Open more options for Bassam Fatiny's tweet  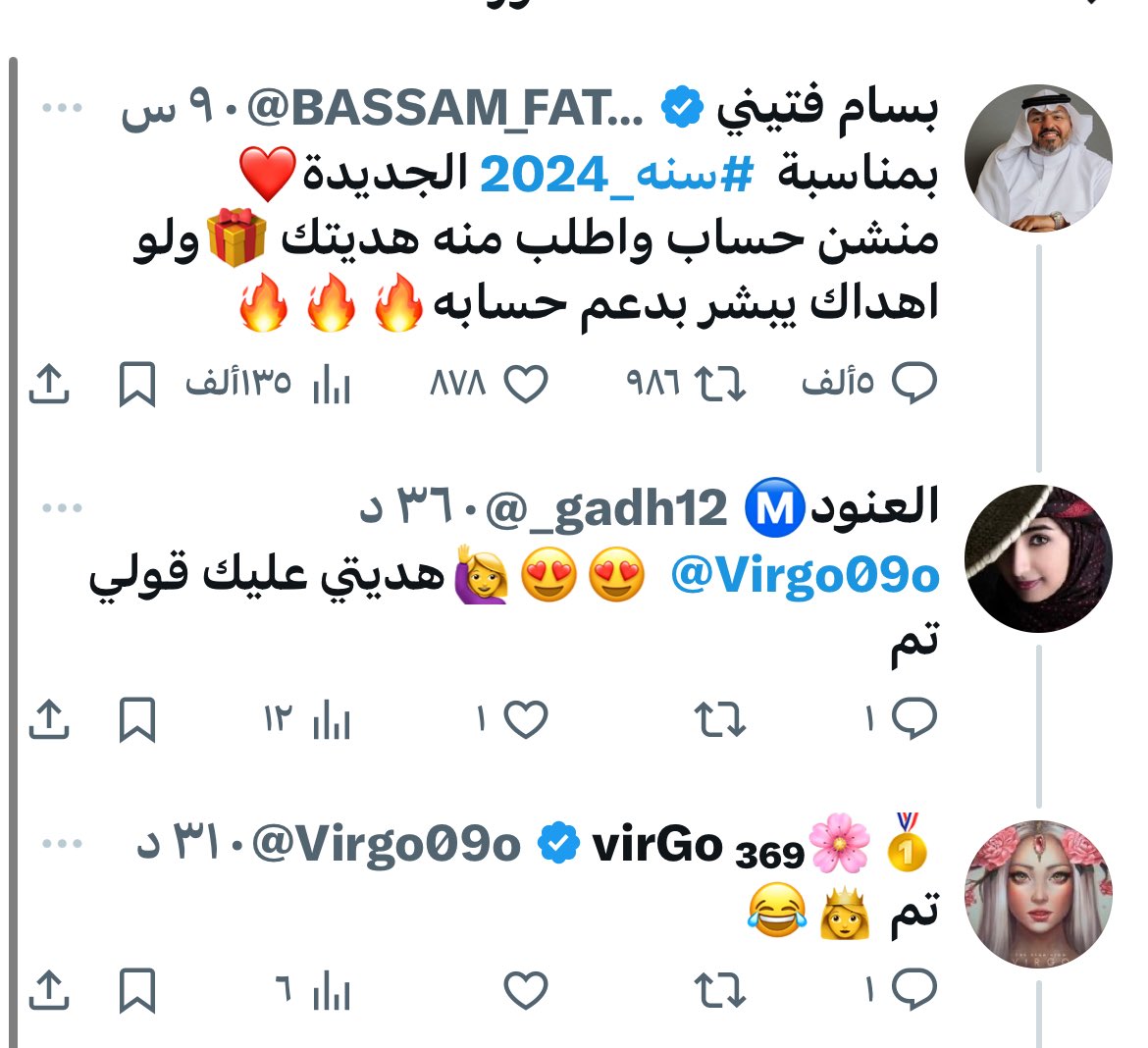pos(62,108)
